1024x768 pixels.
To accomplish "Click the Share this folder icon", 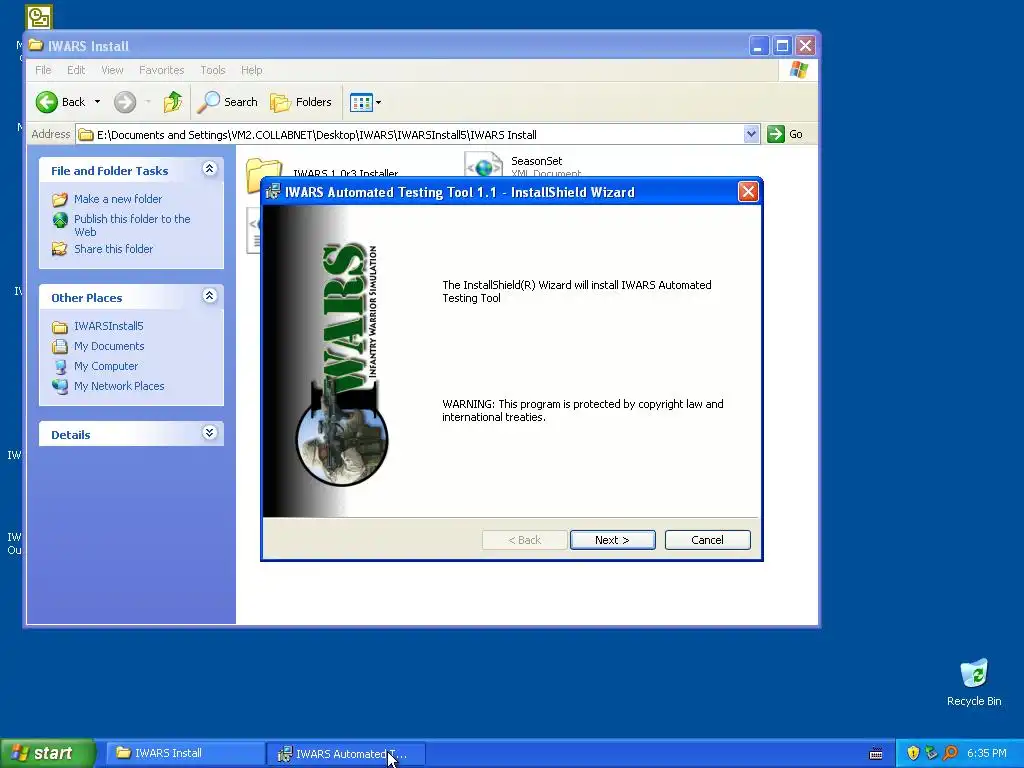I will coord(59,249).
